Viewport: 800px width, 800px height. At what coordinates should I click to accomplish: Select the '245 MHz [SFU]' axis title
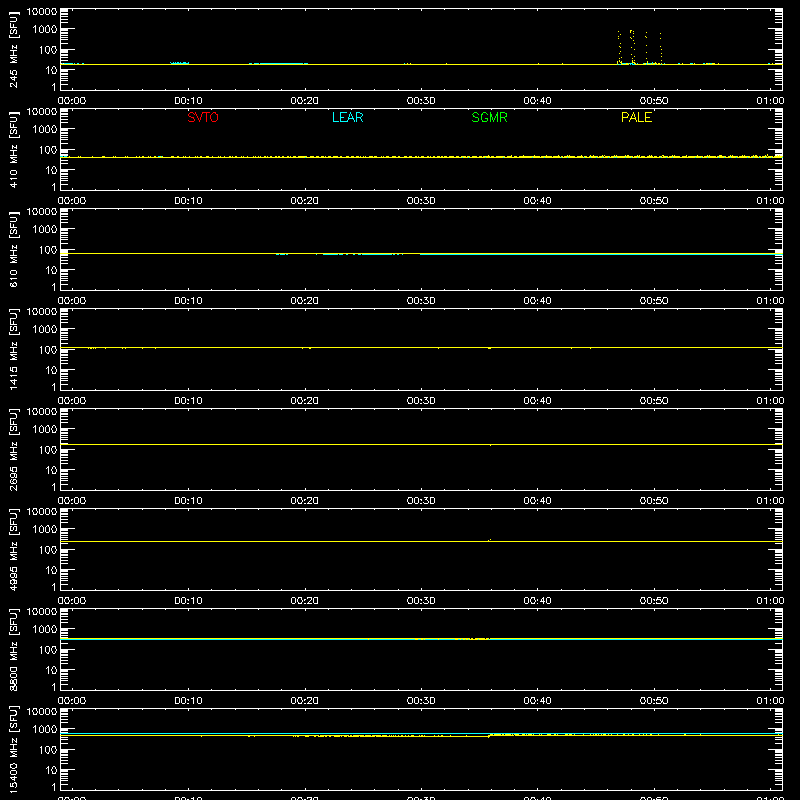click(14, 50)
